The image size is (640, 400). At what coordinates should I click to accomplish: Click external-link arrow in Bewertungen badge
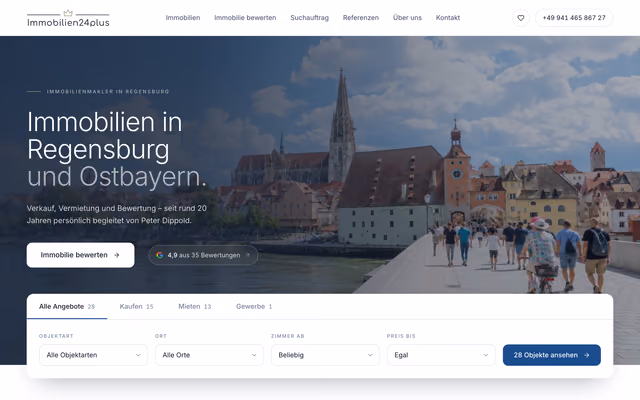point(247,255)
